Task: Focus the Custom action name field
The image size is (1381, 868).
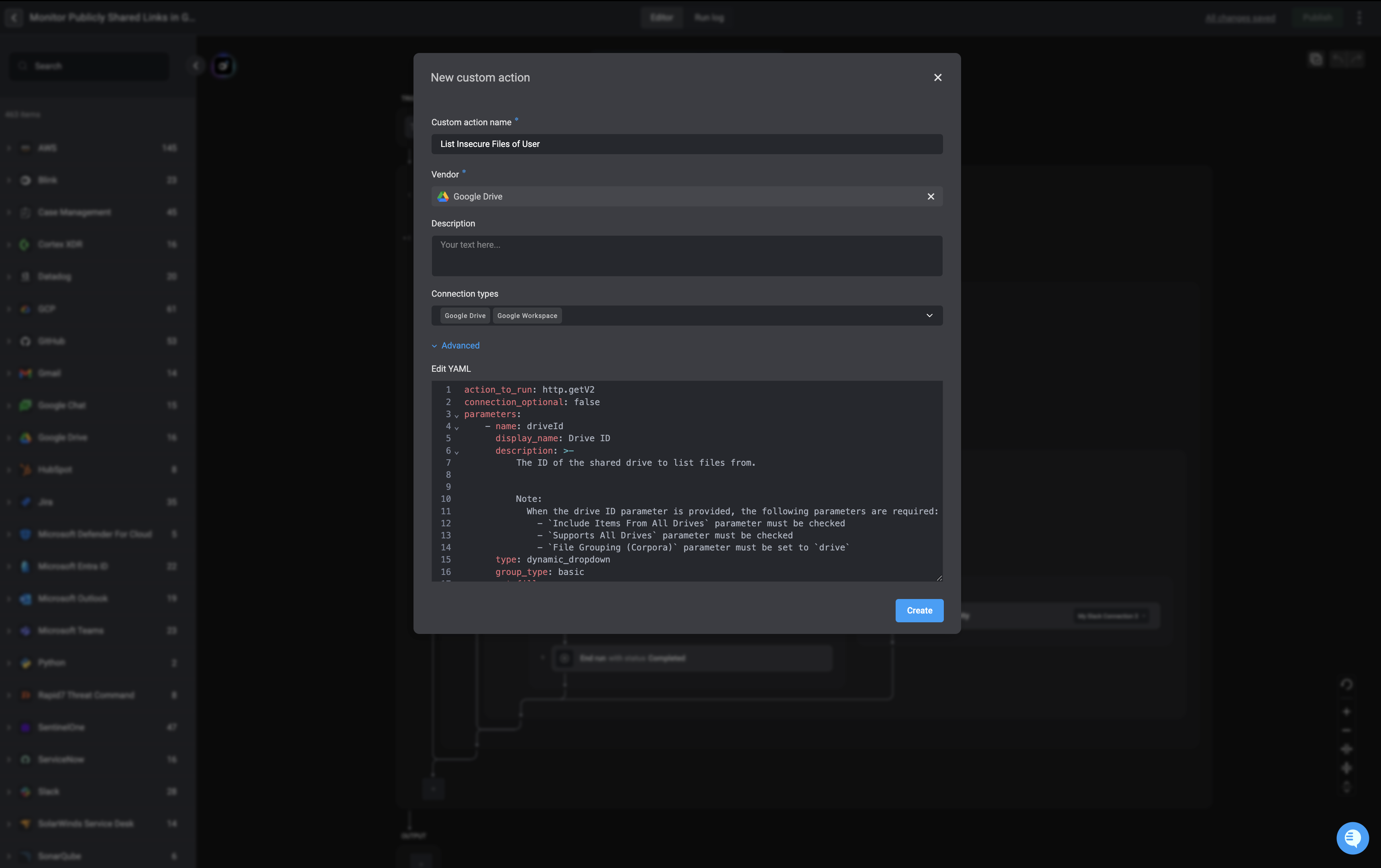Action: pos(686,144)
